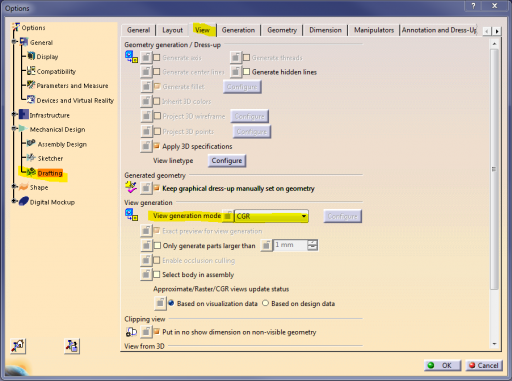512x381 pixels.
Task: Click the lock icon beside Generate hidden lines
Action: pos(235,72)
